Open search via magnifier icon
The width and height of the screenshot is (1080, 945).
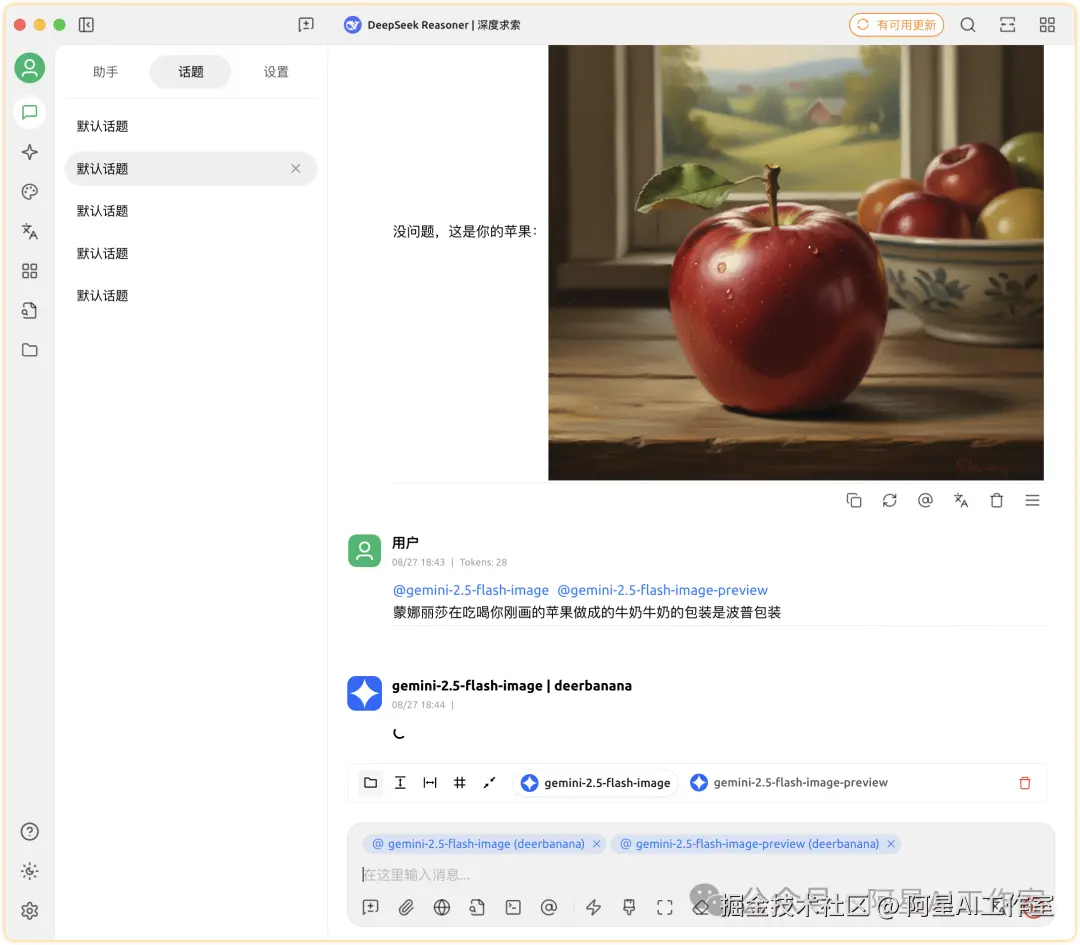968,25
